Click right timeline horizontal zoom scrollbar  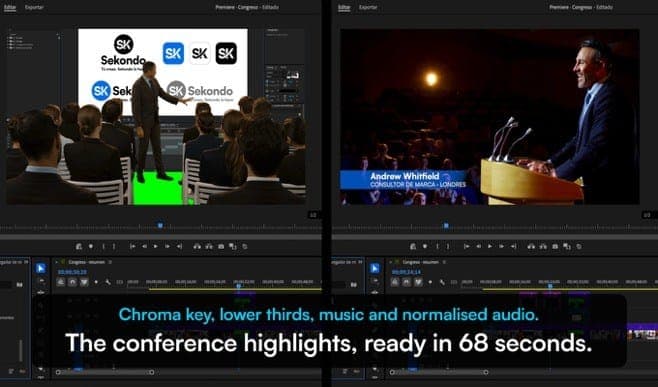(439, 372)
